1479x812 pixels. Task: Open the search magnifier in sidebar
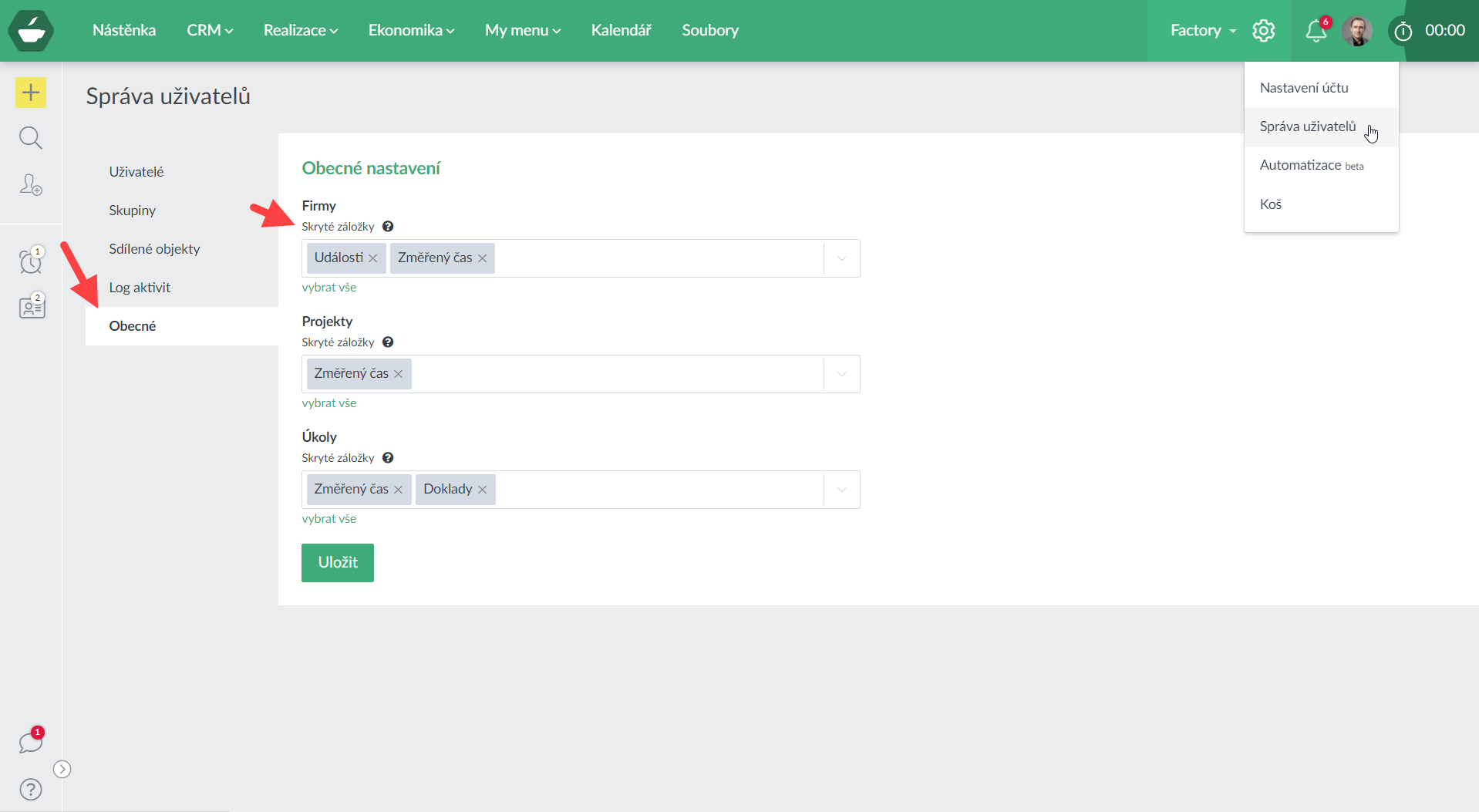pyautogui.click(x=31, y=138)
